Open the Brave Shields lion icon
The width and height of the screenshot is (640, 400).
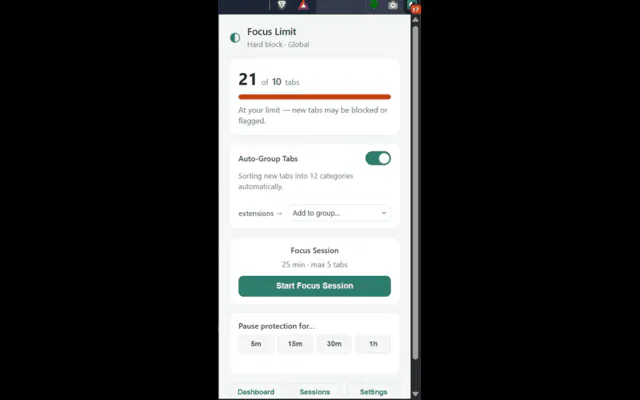coord(282,5)
